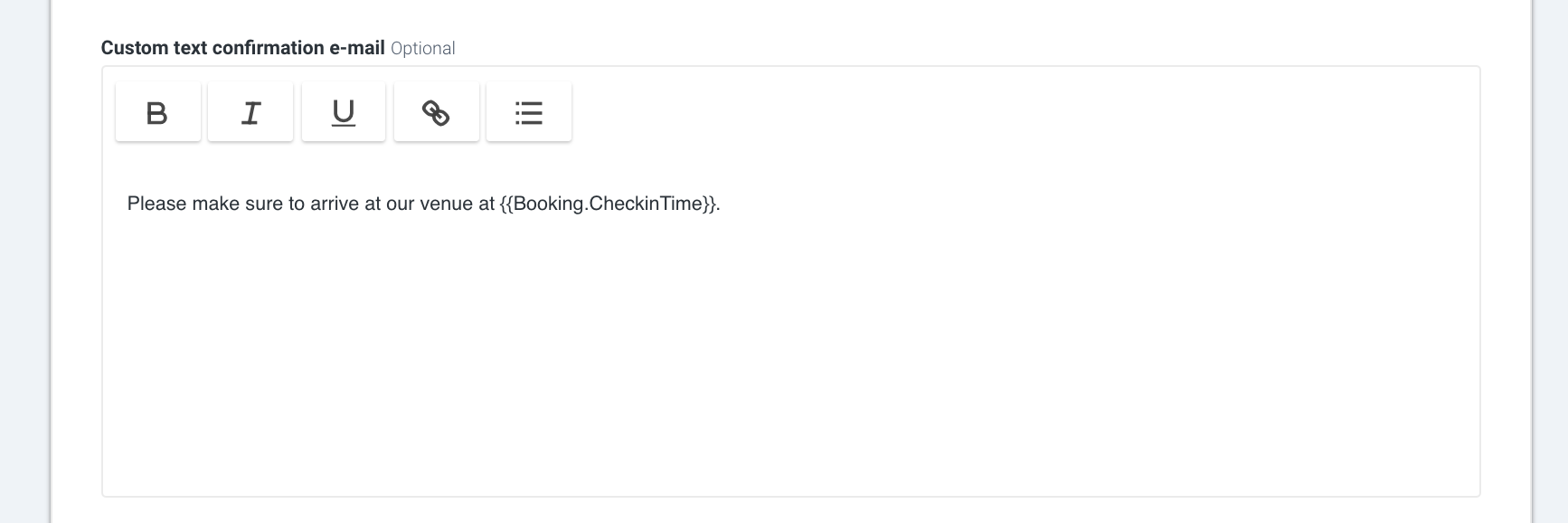Apply italic formatting using the I button

[x=250, y=111]
